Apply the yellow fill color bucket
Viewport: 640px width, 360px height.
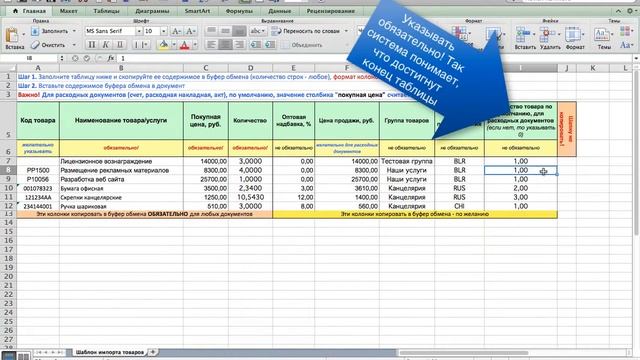coord(164,45)
